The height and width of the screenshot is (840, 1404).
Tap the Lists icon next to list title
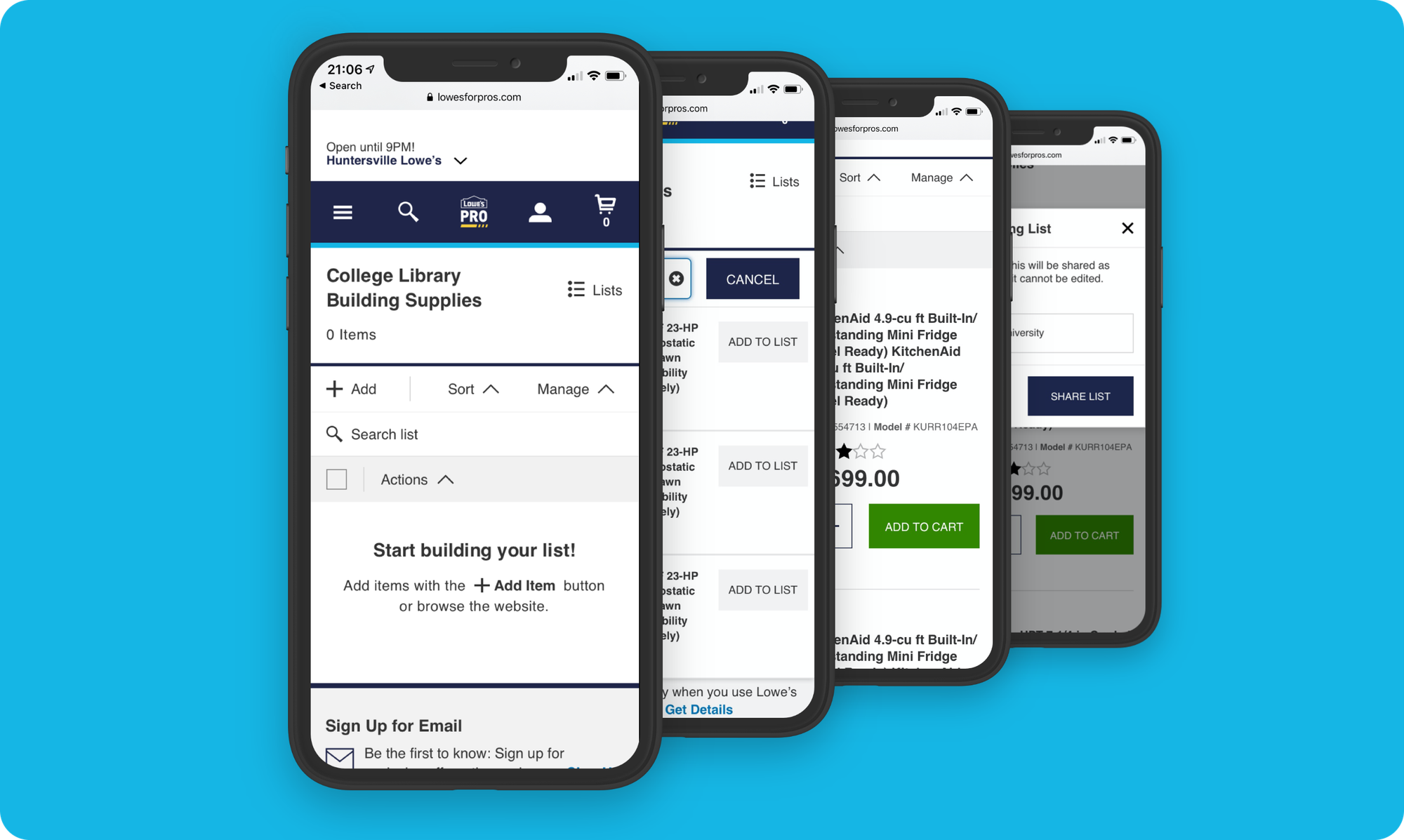click(590, 290)
